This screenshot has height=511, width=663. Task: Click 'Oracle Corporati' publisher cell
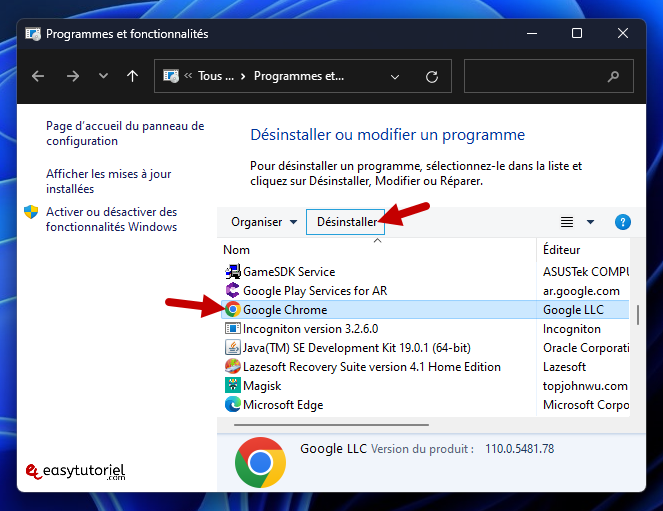click(x=586, y=348)
